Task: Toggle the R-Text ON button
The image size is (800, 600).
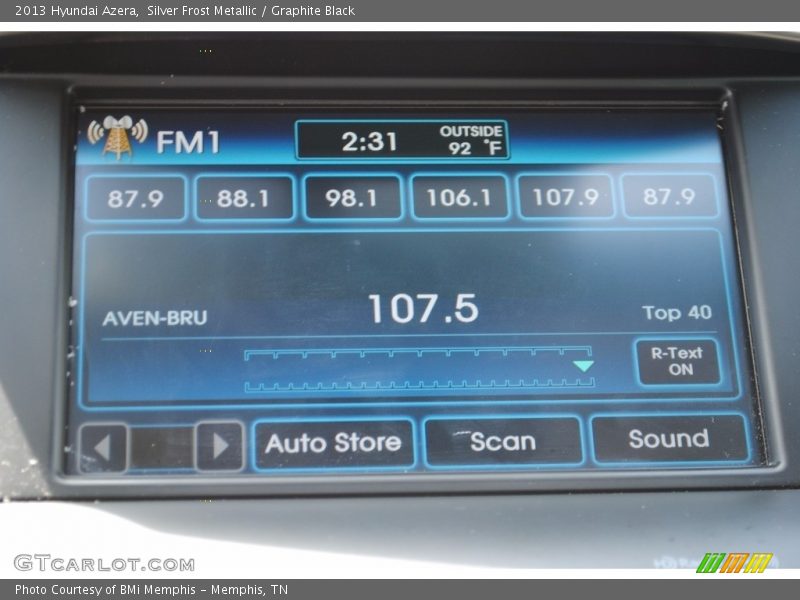Action: (679, 361)
